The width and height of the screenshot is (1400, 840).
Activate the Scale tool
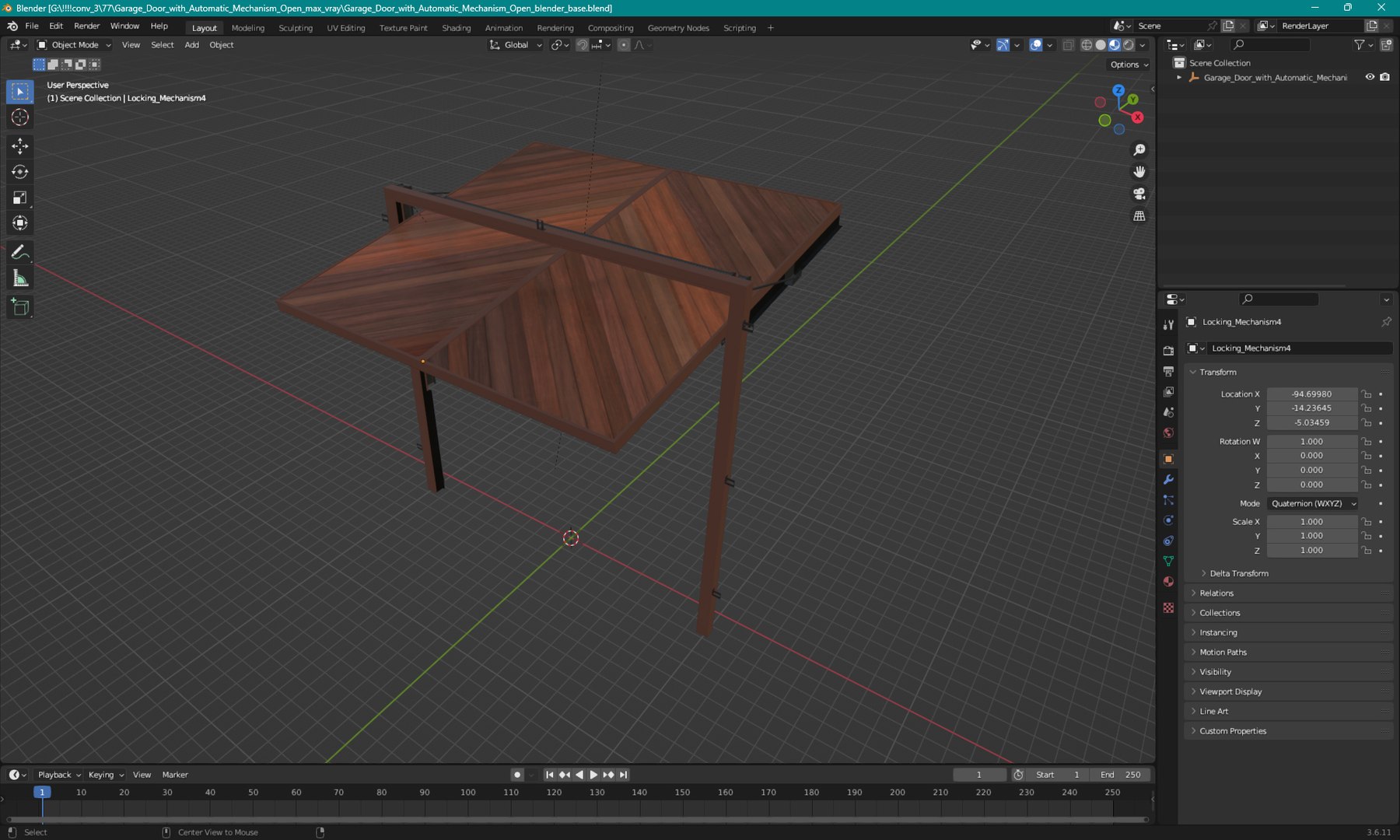point(20,198)
